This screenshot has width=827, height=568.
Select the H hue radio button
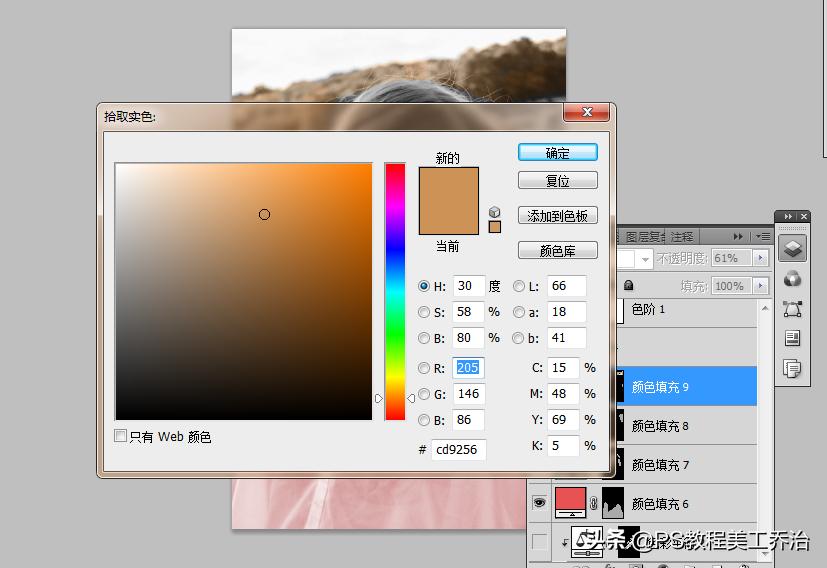point(424,286)
